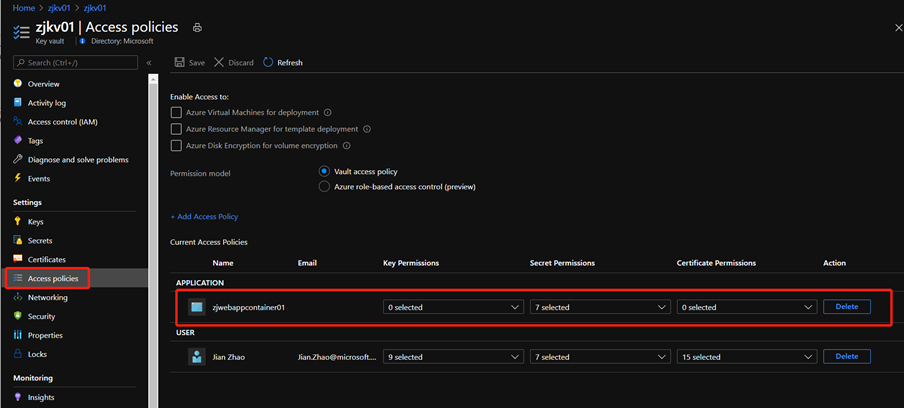Click the Certificate Permissions column header
The height and width of the screenshot is (408, 904).
coord(716,263)
